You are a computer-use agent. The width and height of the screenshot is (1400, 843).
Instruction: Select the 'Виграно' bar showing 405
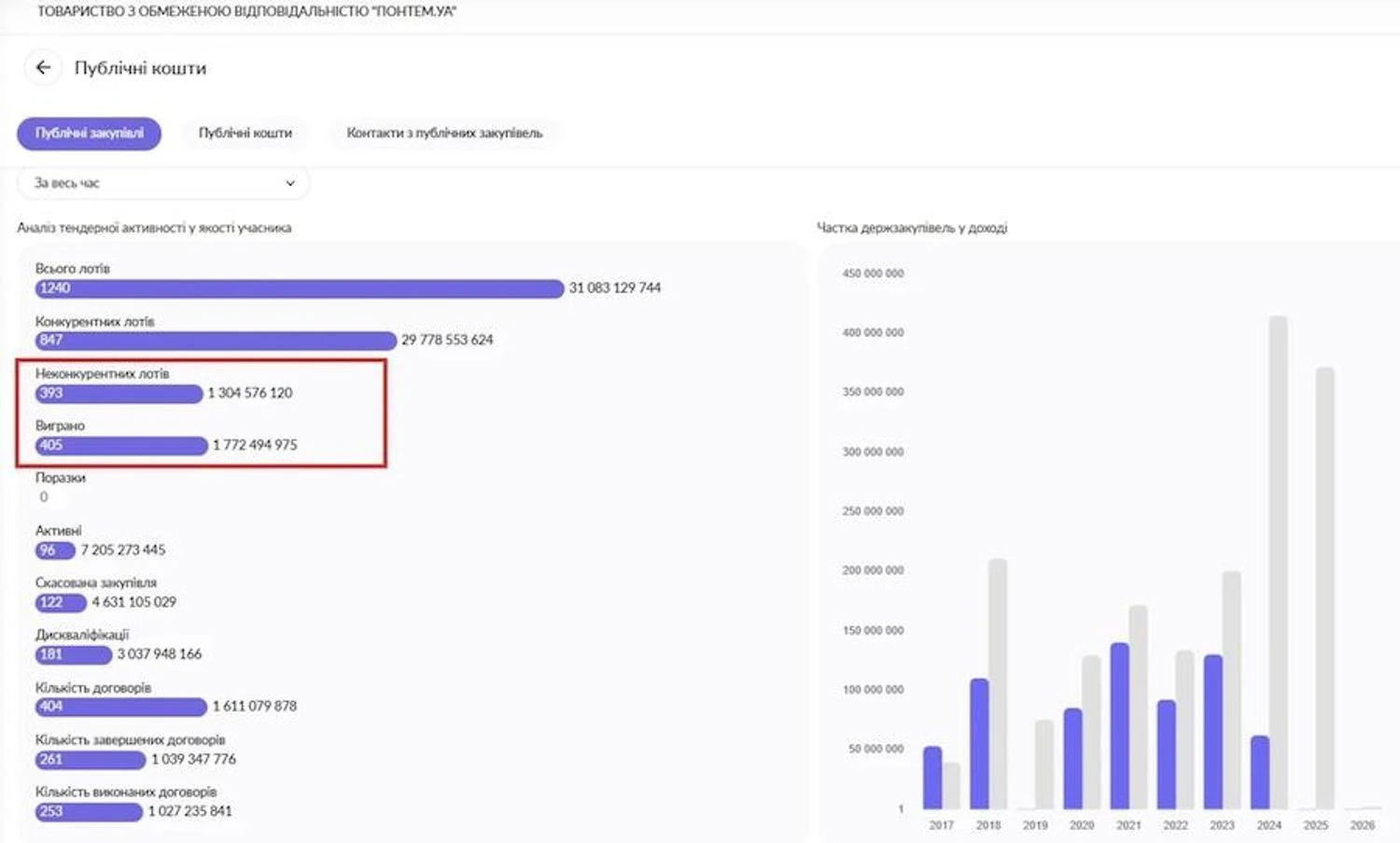(x=121, y=445)
